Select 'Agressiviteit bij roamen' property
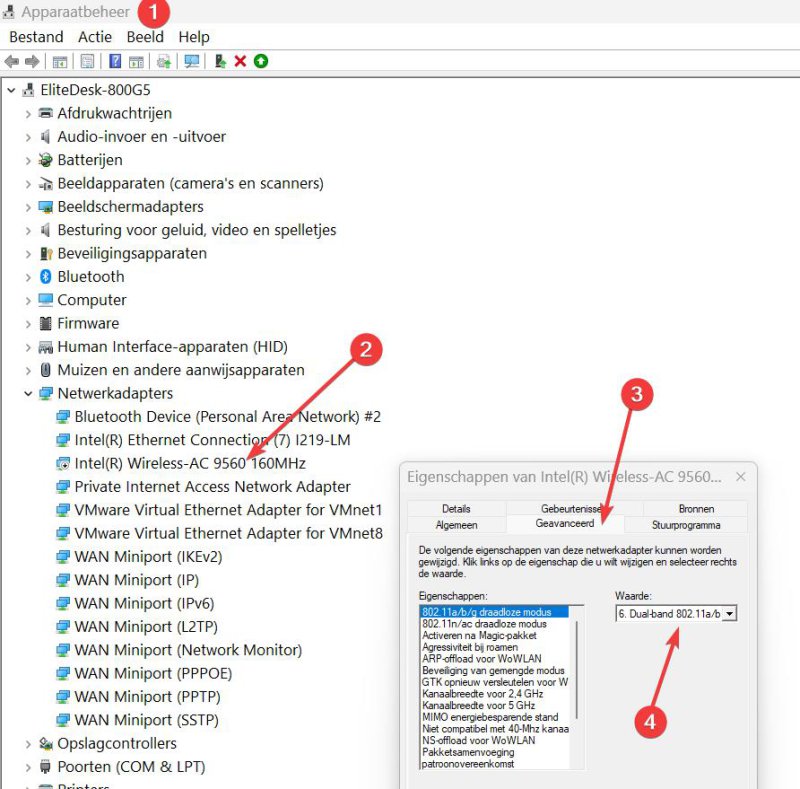 [470, 647]
